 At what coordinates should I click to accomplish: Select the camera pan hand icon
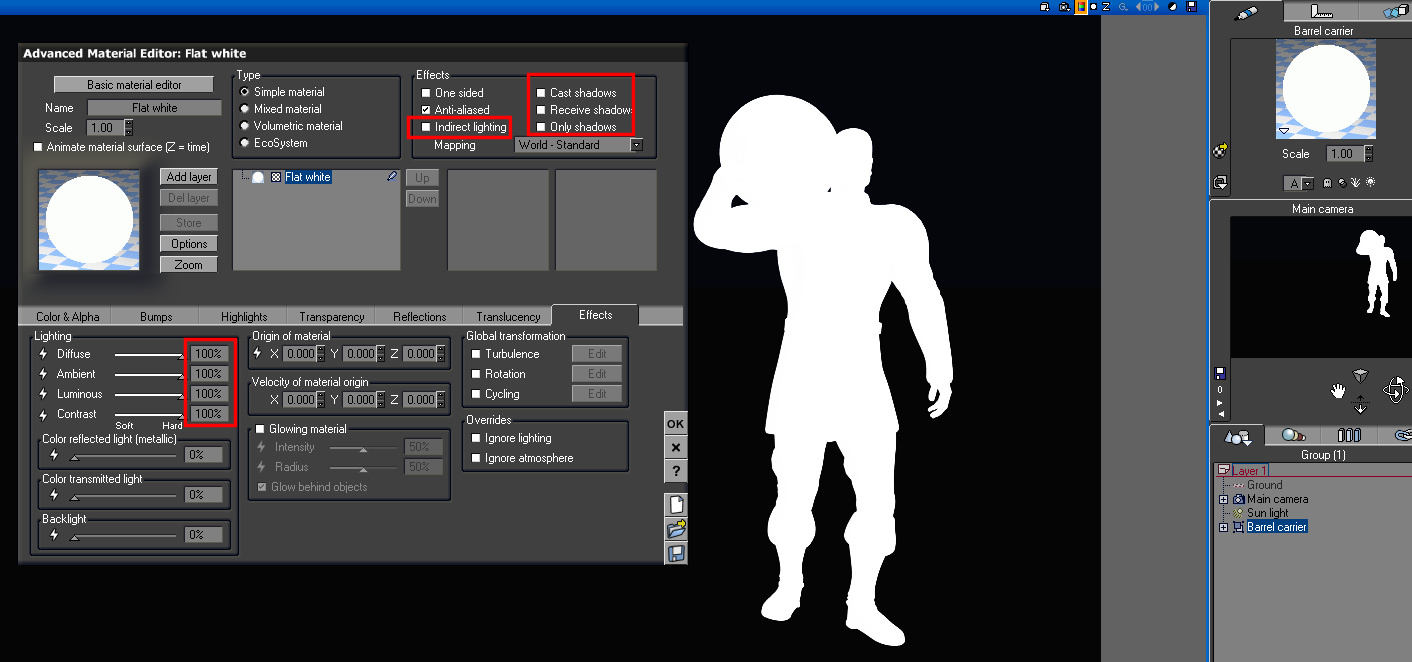[1337, 391]
